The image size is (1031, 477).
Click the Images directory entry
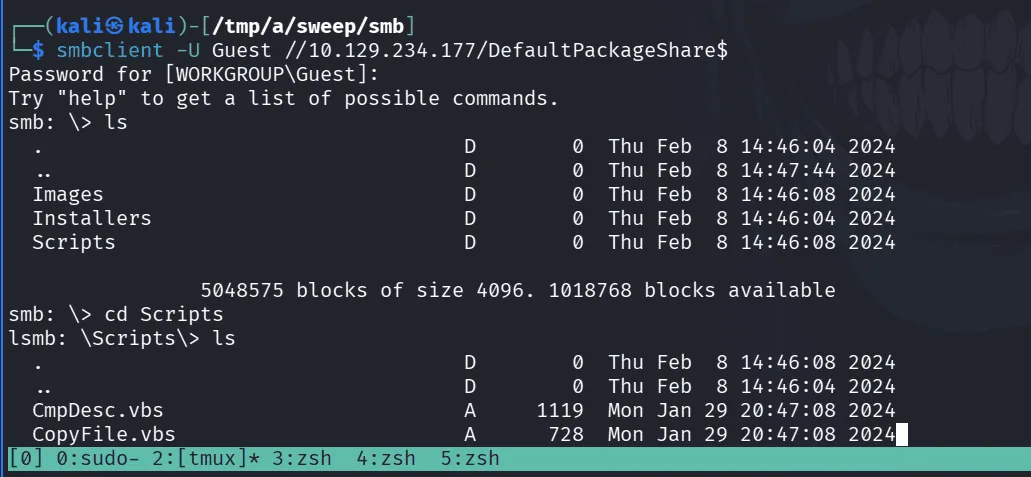pyautogui.click(x=68, y=195)
